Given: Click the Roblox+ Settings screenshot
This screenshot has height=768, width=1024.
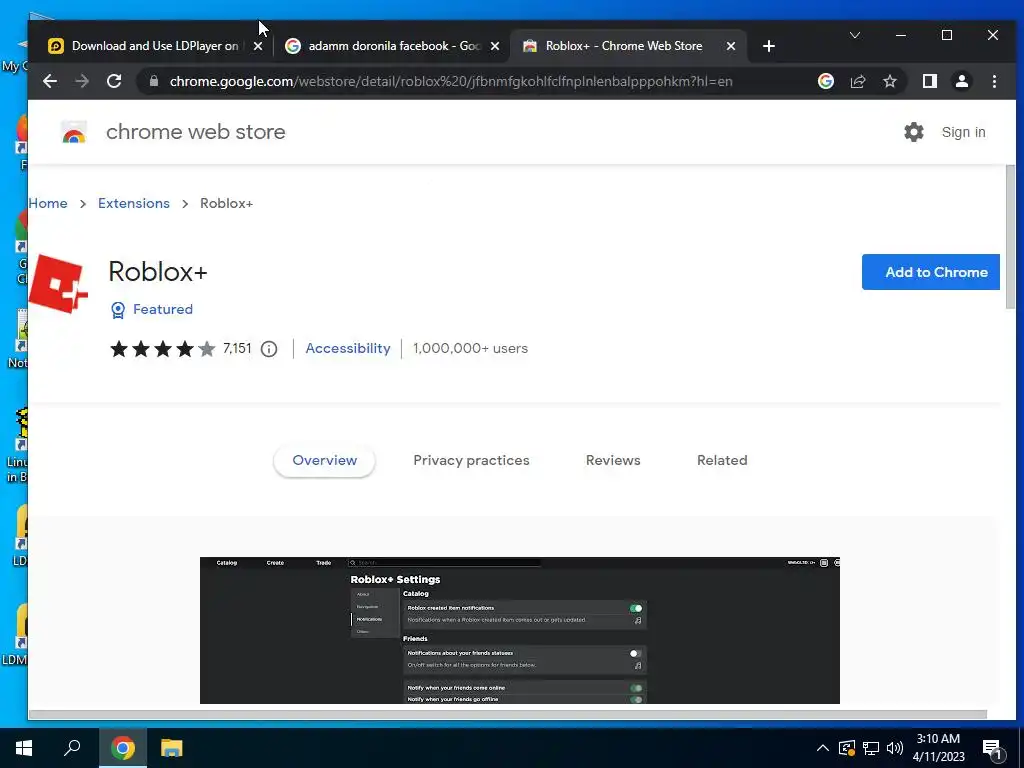Looking at the screenshot, I should coord(520,630).
